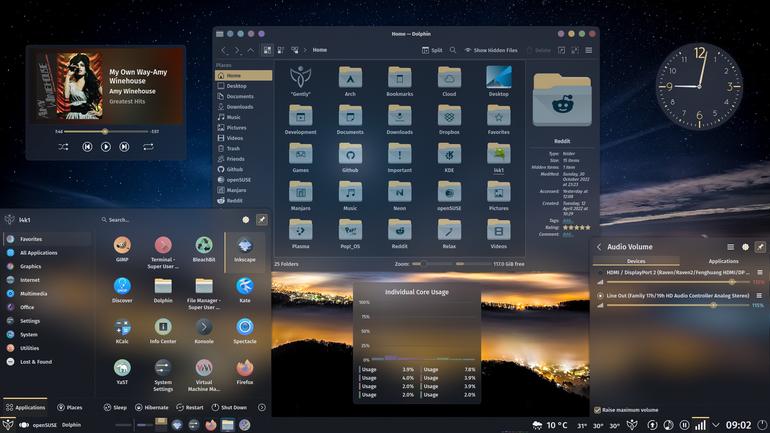
Task: Open Inkscape in the application launcher
Action: click(x=245, y=249)
